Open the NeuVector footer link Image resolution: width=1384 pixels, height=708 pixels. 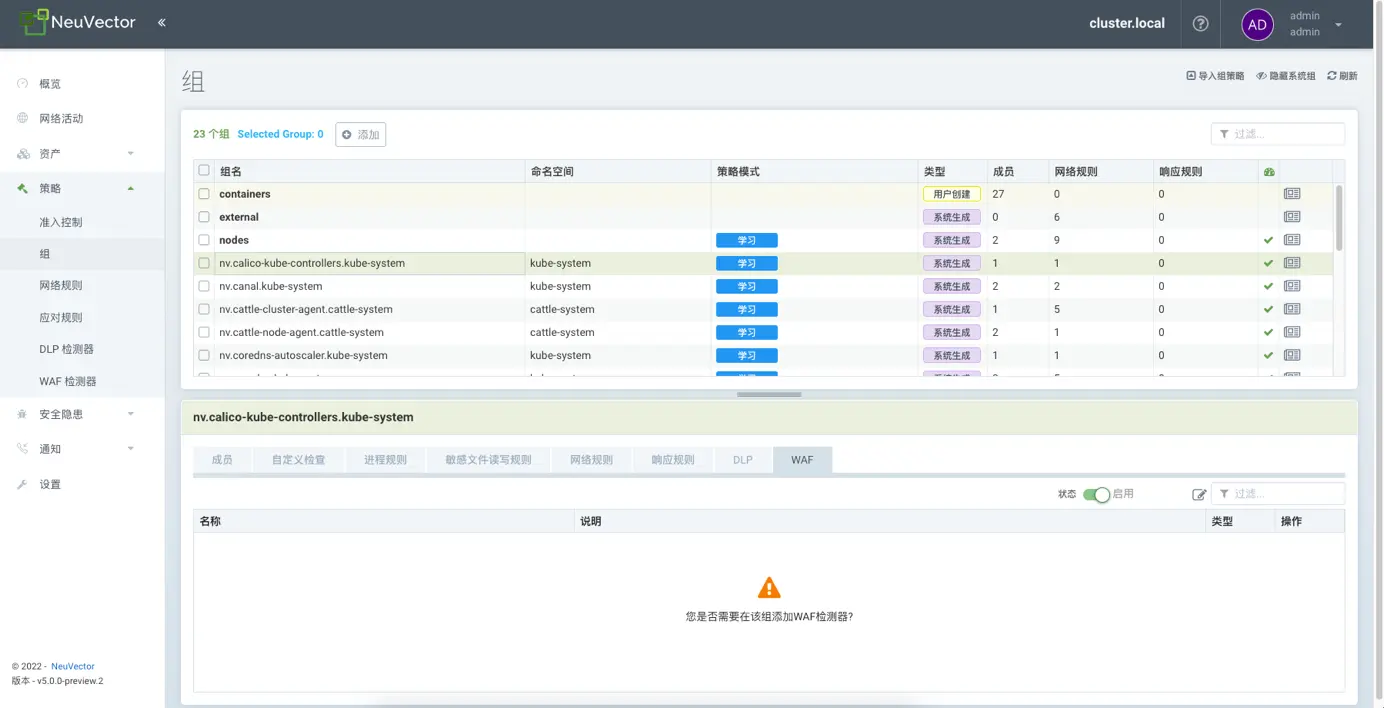73,666
